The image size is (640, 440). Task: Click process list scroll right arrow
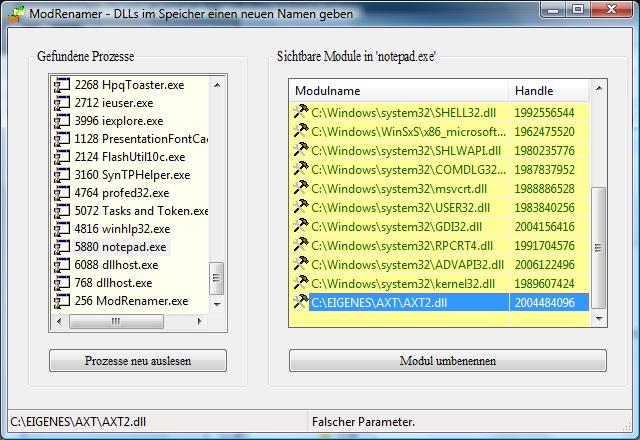[x=199, y=321]
